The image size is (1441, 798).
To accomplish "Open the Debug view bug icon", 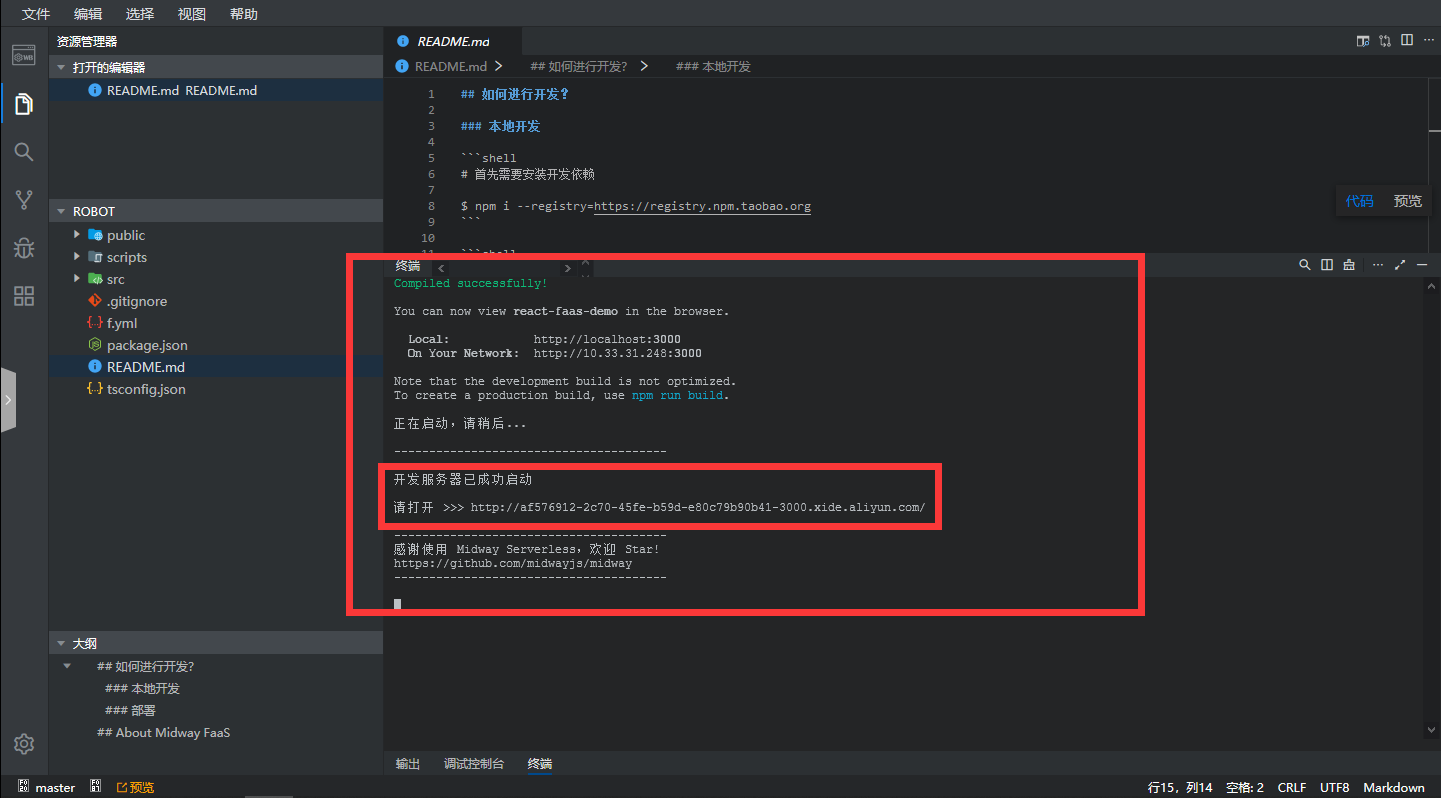I will (x=24, y=248).
